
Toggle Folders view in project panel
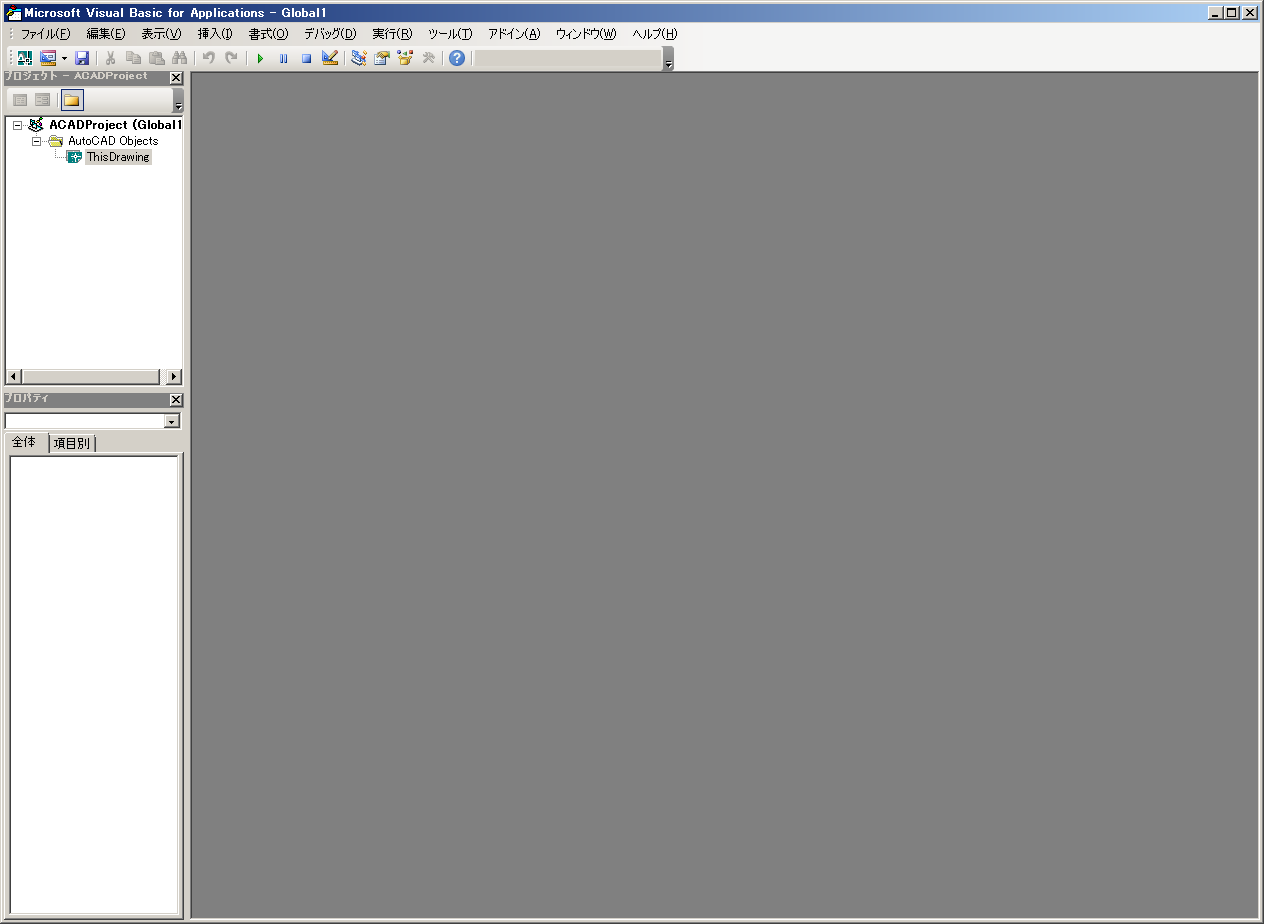tap(72, 100)
